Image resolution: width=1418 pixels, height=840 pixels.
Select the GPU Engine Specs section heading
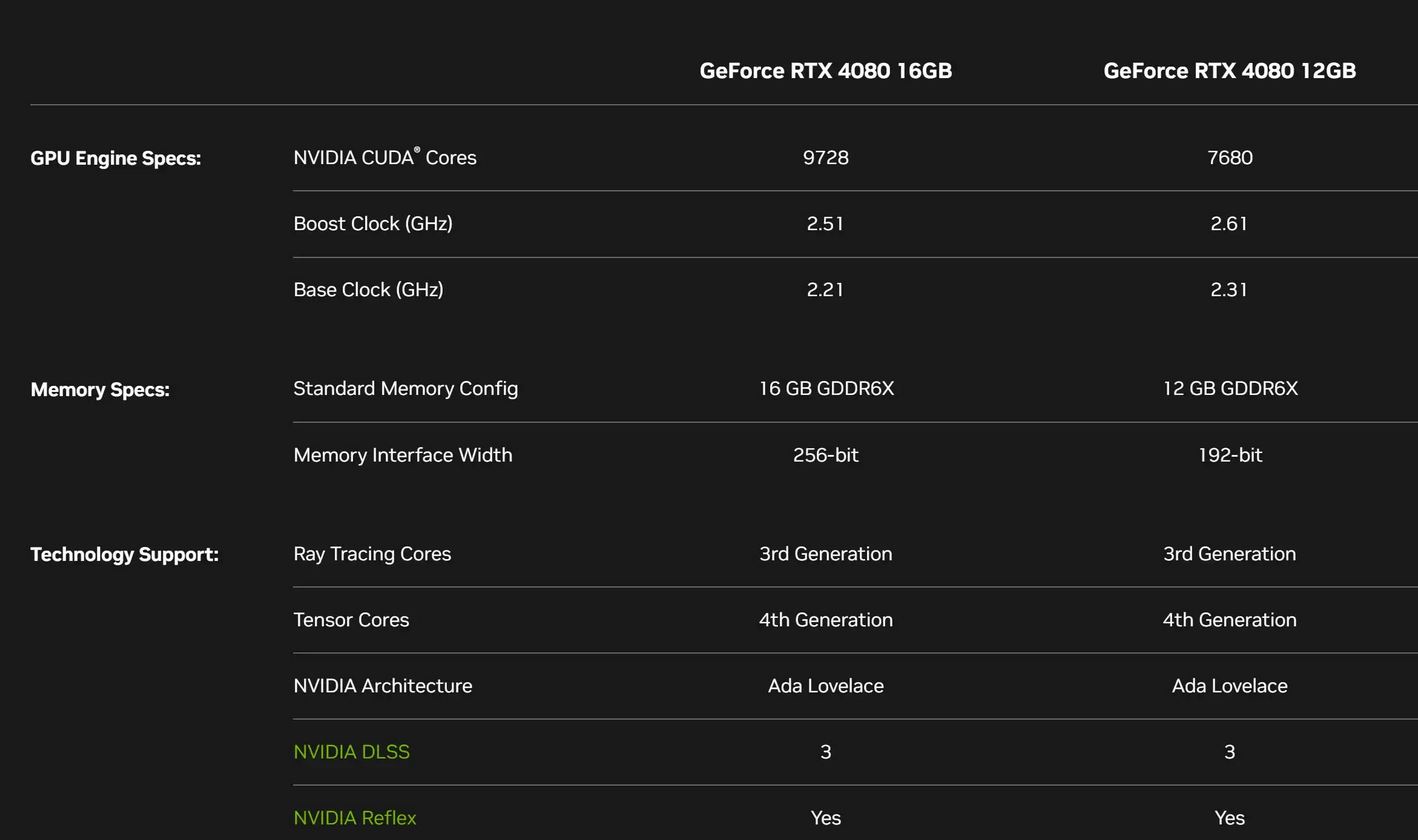click(115, 158)
